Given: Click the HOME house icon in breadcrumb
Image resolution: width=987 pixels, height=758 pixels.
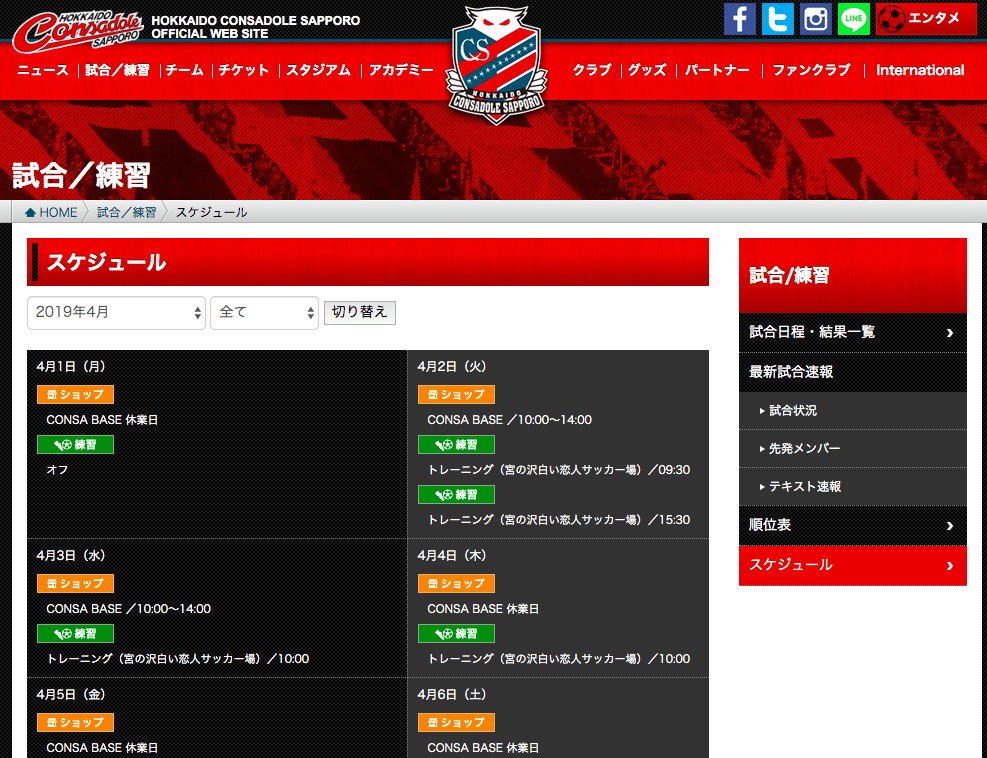Looking at the screenshot, I should point(30,213).
